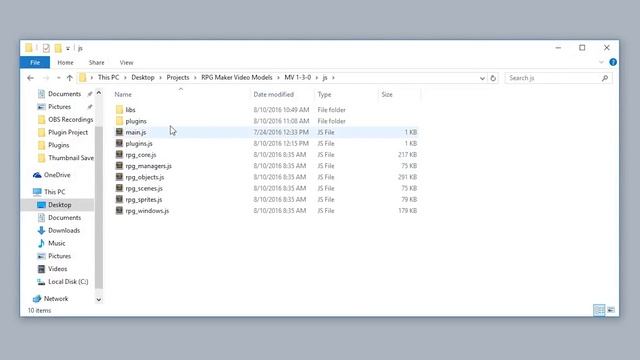Open Documents in Quick access
The height and width of the screenshot is (360, 640).
point(64,94)
